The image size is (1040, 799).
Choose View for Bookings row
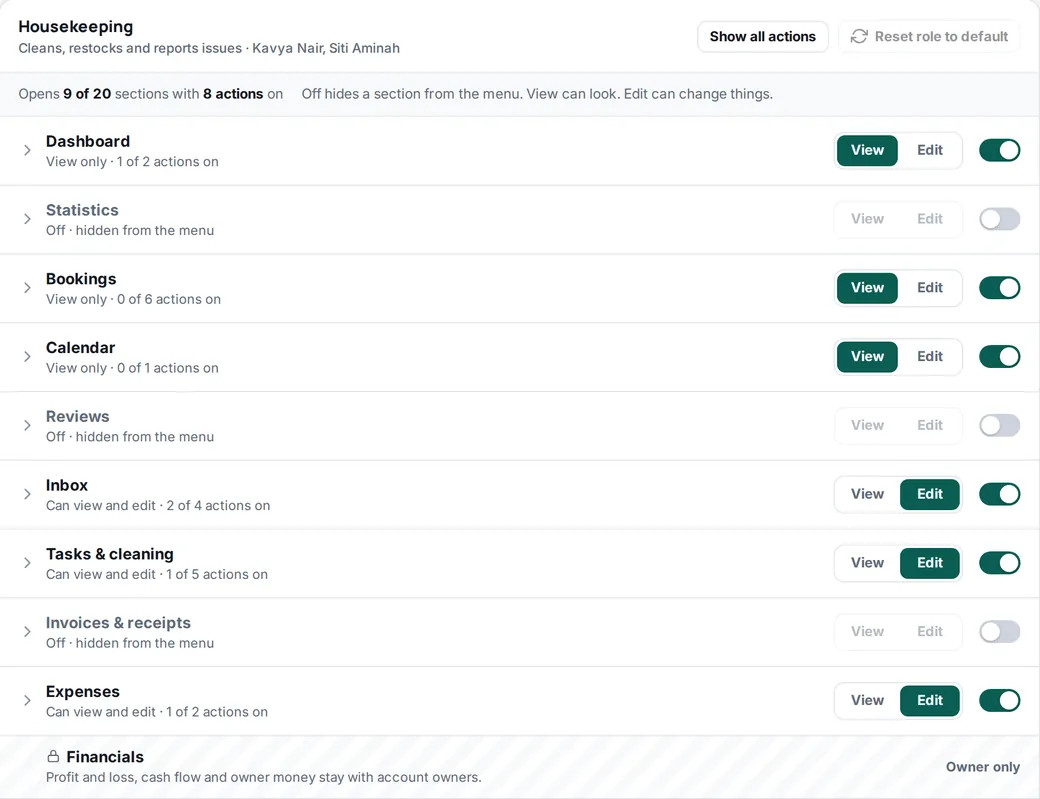coord(867,288)
